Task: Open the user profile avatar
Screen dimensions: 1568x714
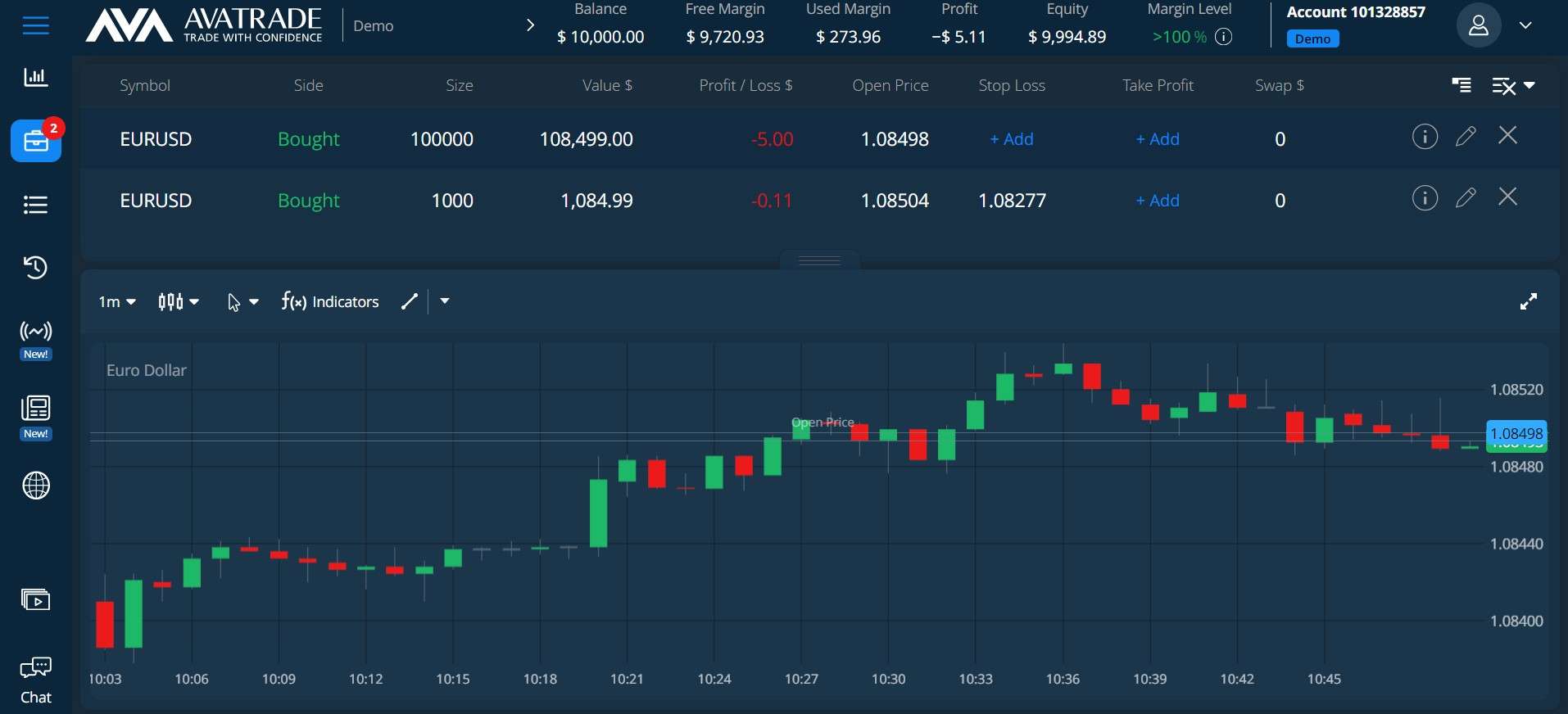Action: coord(1478,25)
